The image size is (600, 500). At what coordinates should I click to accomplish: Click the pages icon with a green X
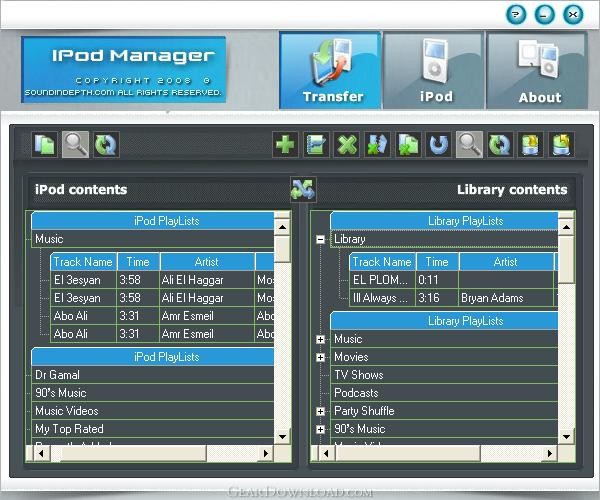tap(408, 145)
